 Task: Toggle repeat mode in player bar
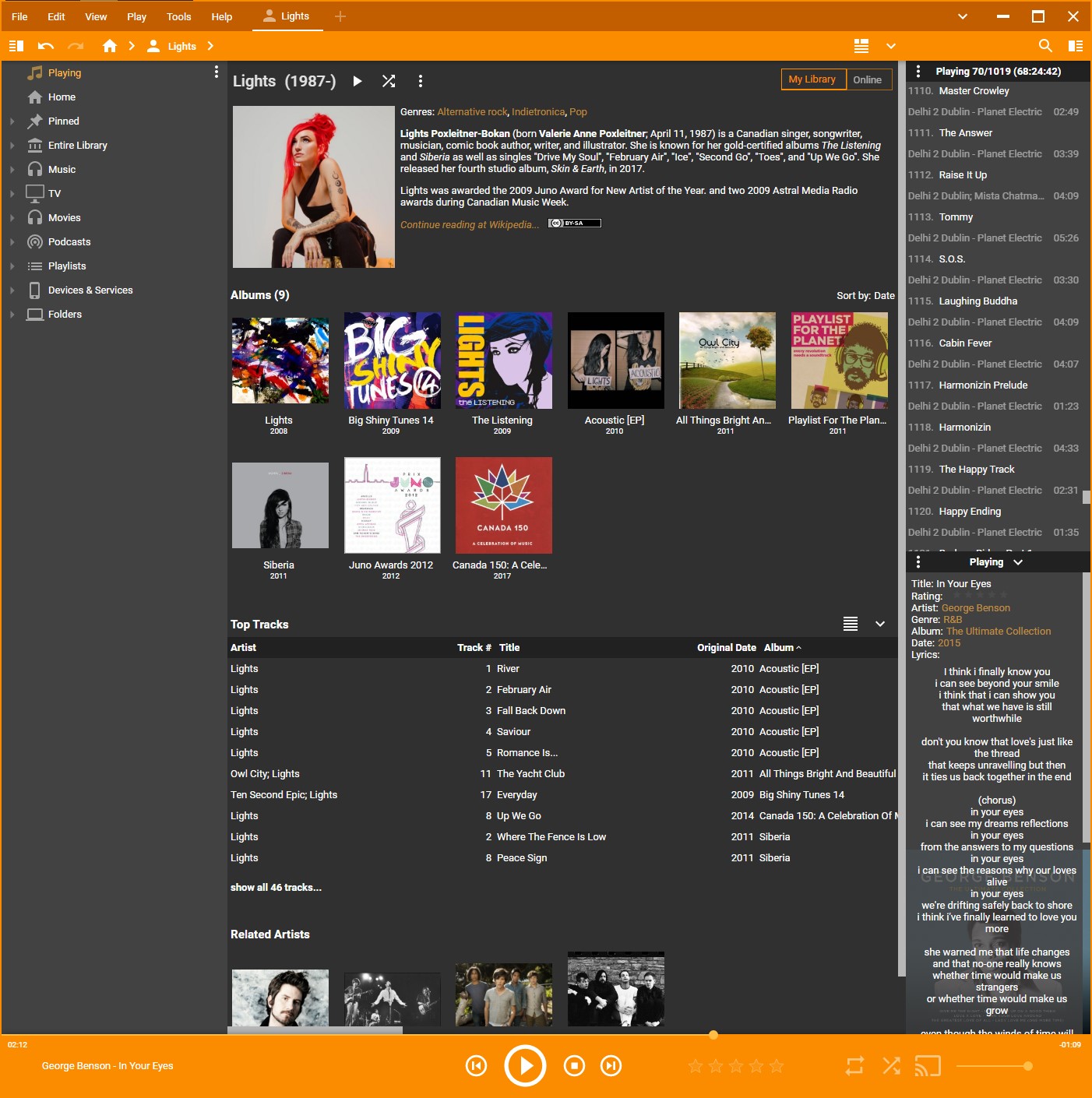coord(855,1066)
